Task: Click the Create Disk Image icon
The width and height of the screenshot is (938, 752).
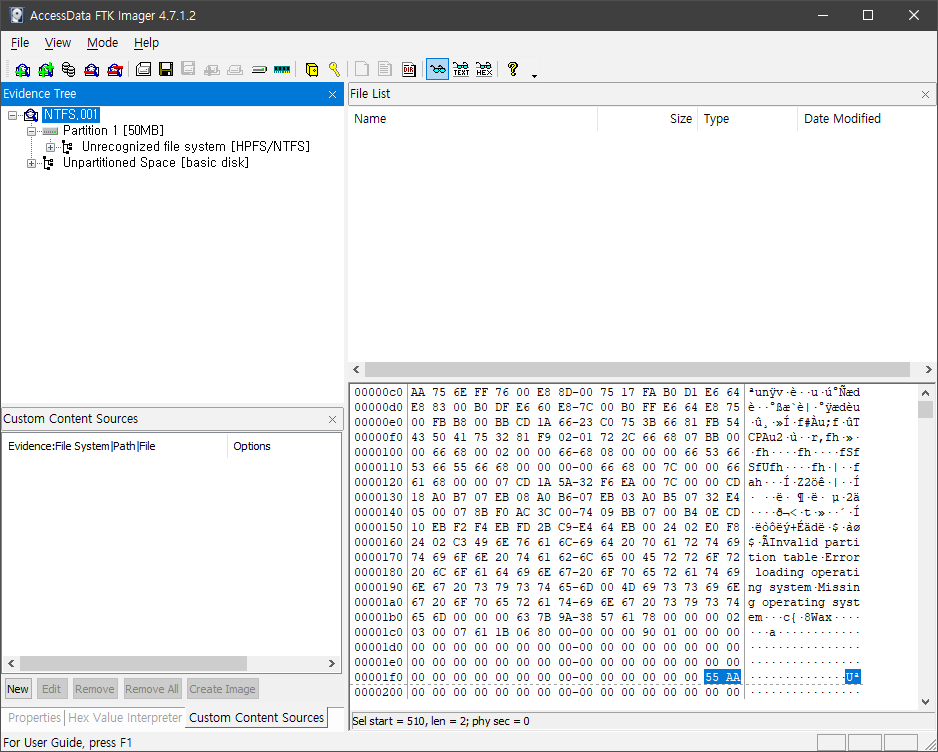Action: coord(143,69)
